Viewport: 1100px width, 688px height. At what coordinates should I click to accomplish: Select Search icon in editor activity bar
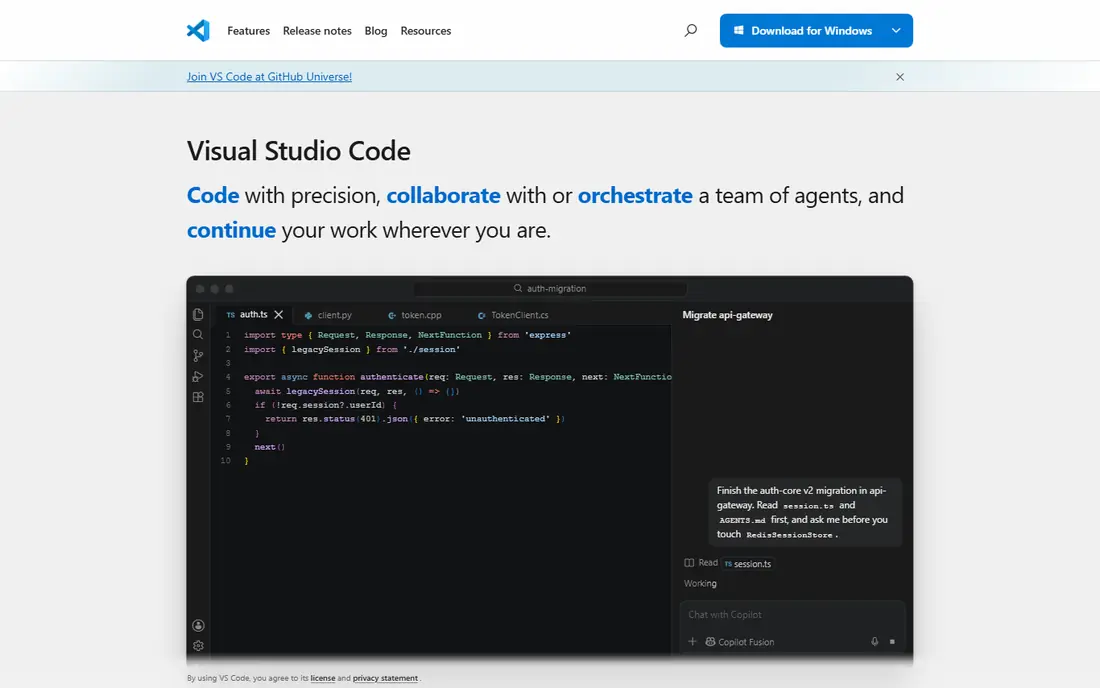[x=198, y=335]
